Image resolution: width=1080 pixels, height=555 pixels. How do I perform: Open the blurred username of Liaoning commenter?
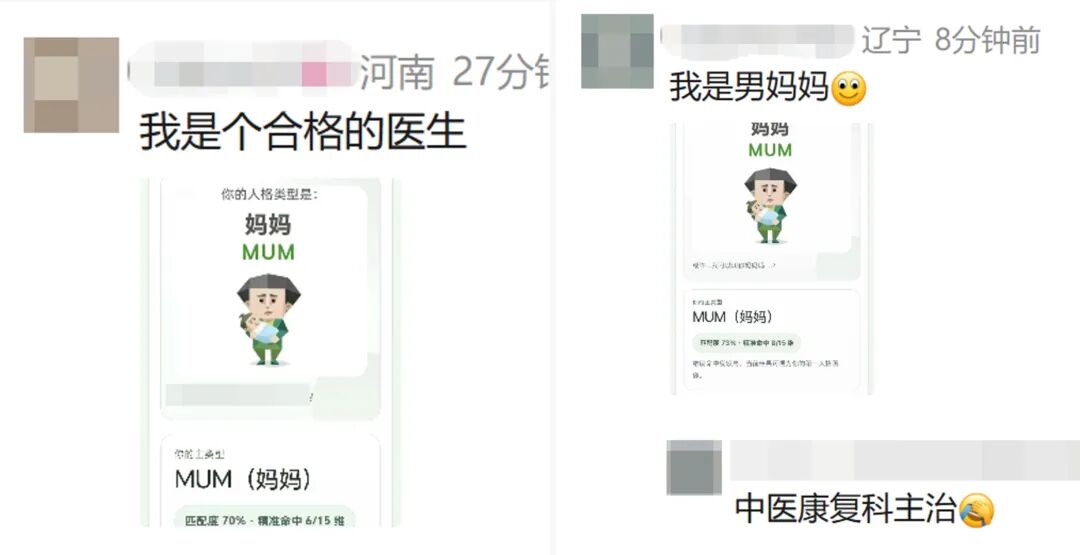click(758, 41)
